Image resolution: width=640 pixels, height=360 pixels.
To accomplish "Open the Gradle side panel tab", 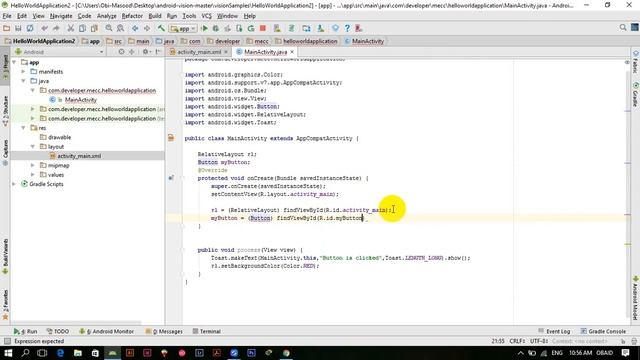I will click(x=635, y=95).
